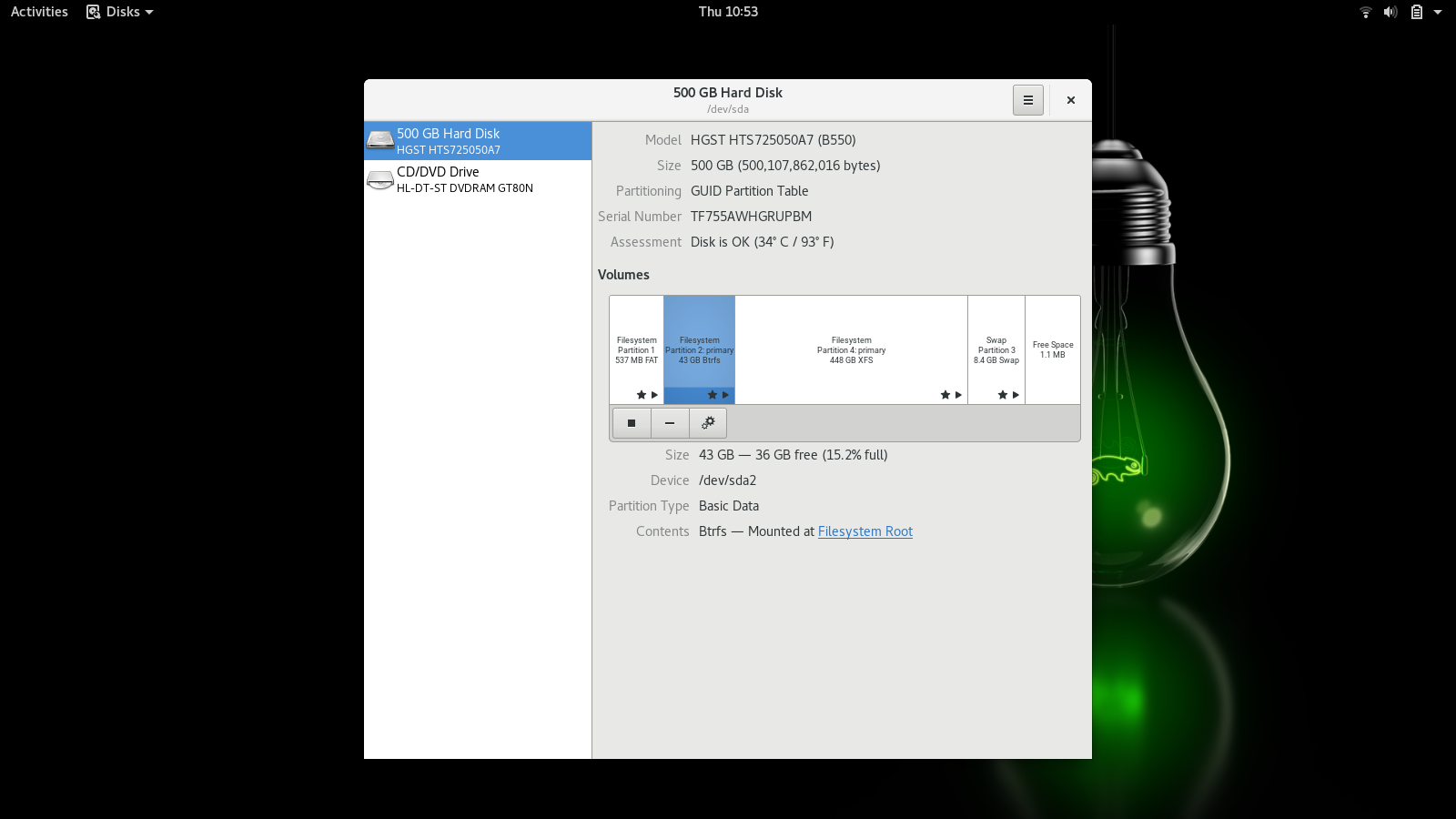Click the CD/DVD Drive icon
This screenshot has height=819, width=1456.
(x=380, y=180)
